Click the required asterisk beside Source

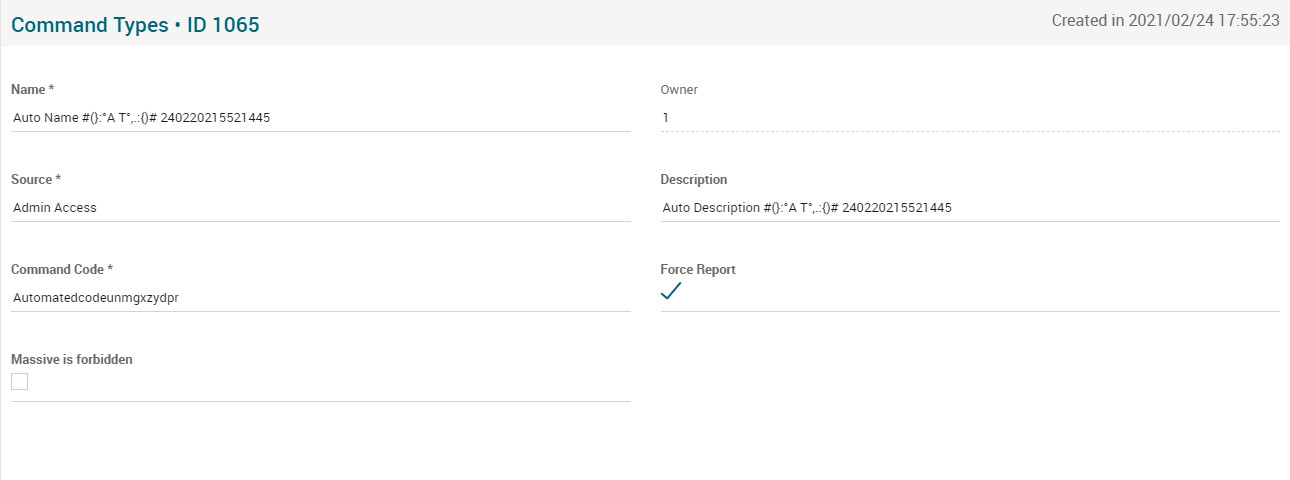pos(58,180)
